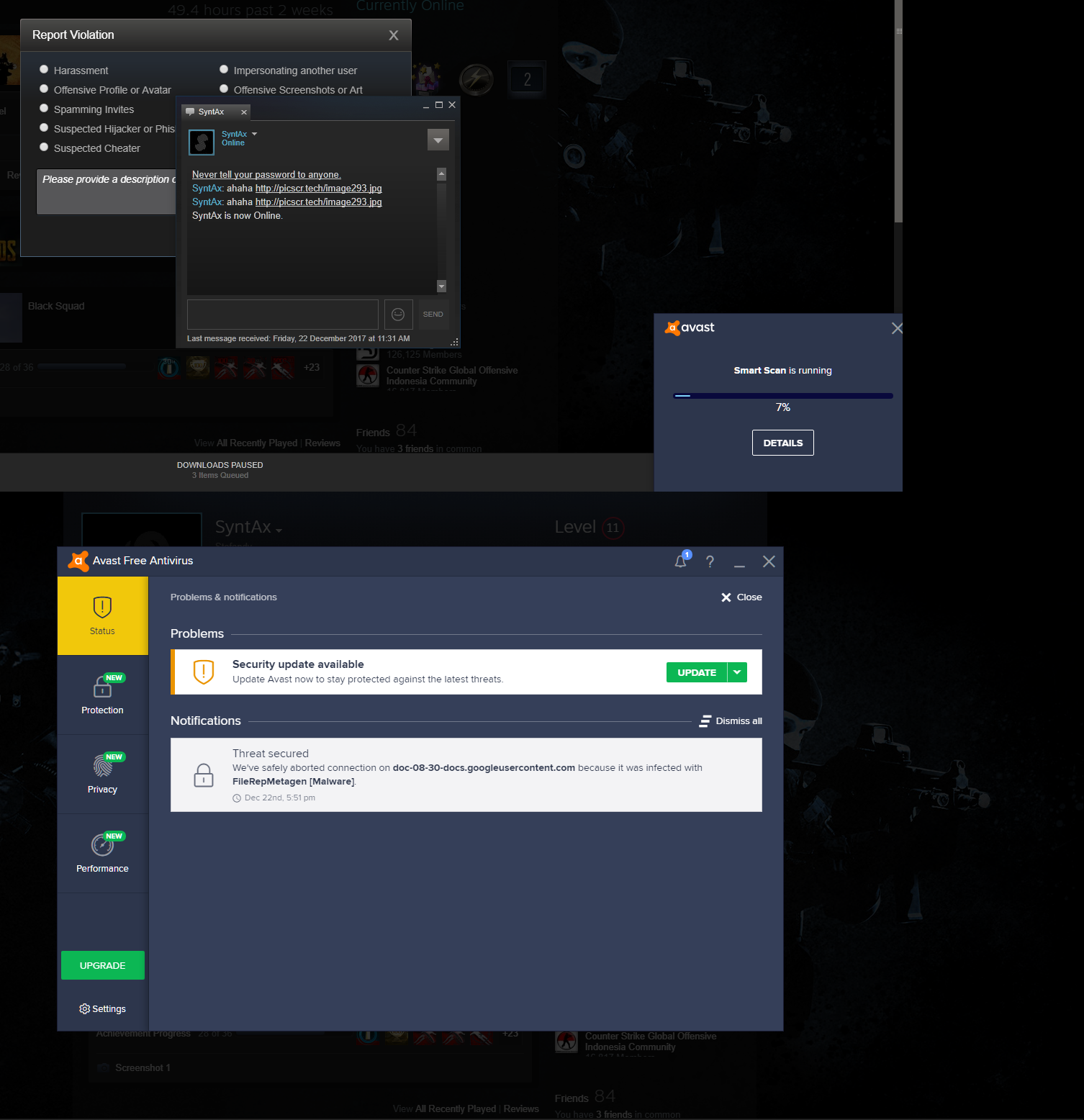This screenshot has height=1120, width=1084.
Task: Open Reviews link on Steam profile
Action: point(322,443)
